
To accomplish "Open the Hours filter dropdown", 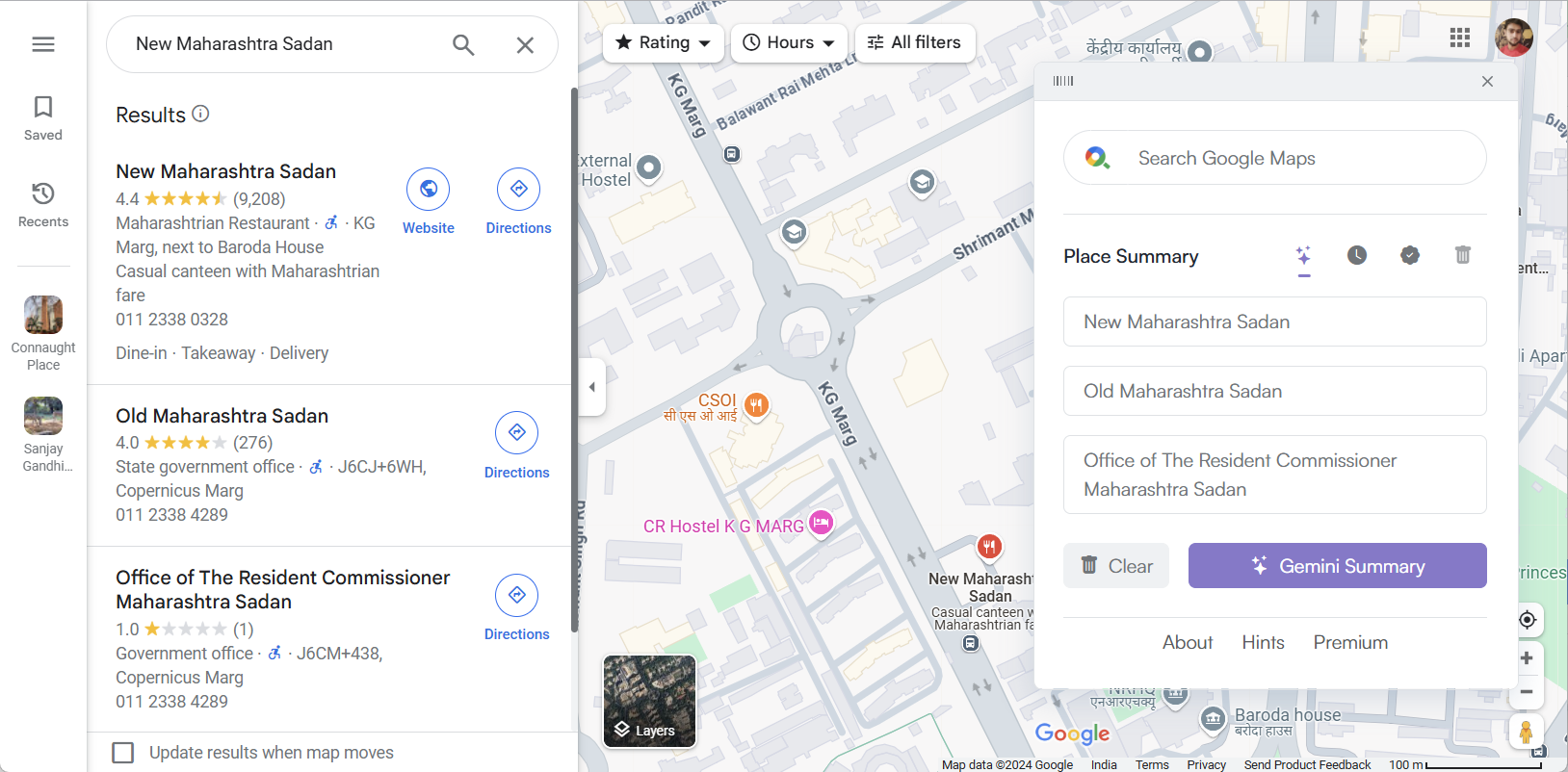I will (790, 43).
